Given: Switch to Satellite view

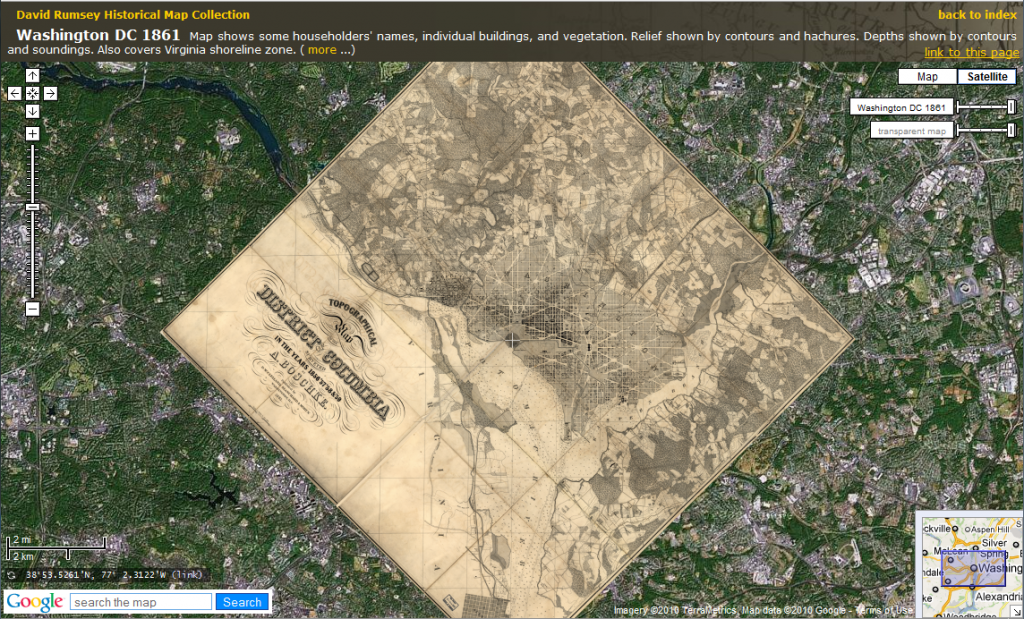Looking at the screenshot, I should coord(987,76).
